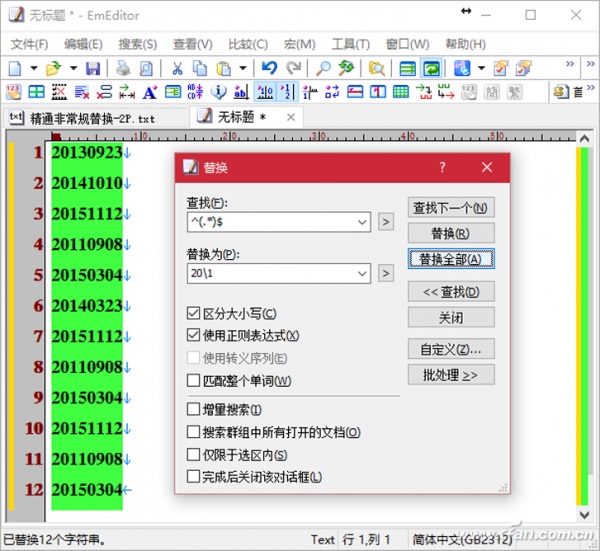Click the Find in Files icon
Image resolution: width=600 pixels, height=551 pixels.
(377, 68)
